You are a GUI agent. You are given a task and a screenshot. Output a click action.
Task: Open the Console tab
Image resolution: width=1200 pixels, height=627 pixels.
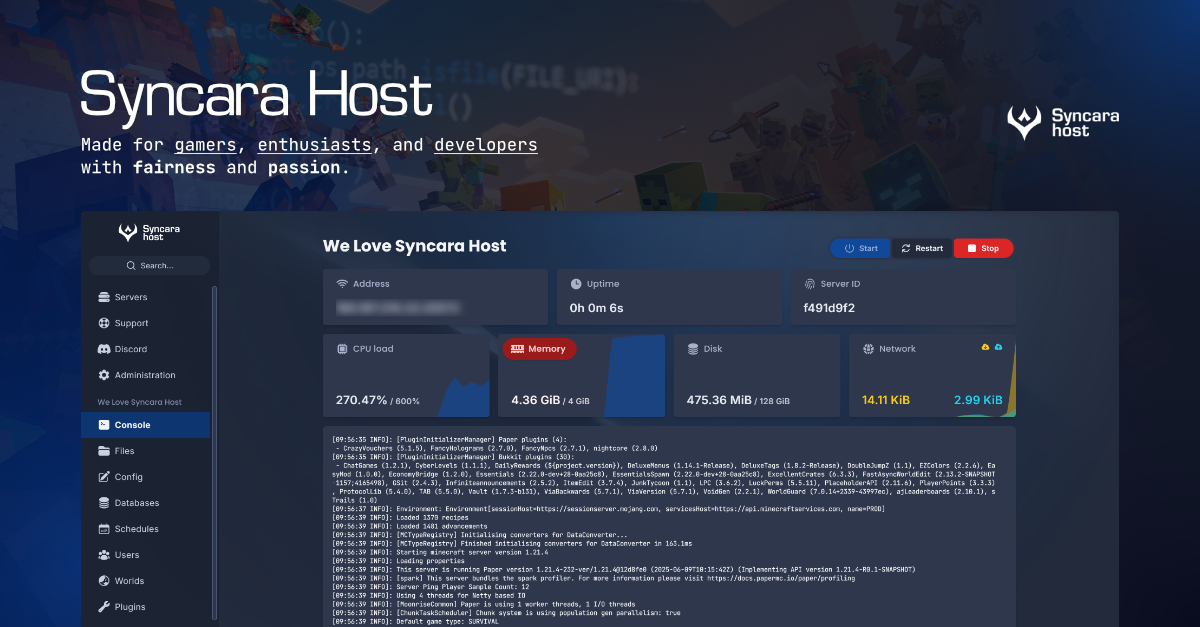tap(132, 425)
